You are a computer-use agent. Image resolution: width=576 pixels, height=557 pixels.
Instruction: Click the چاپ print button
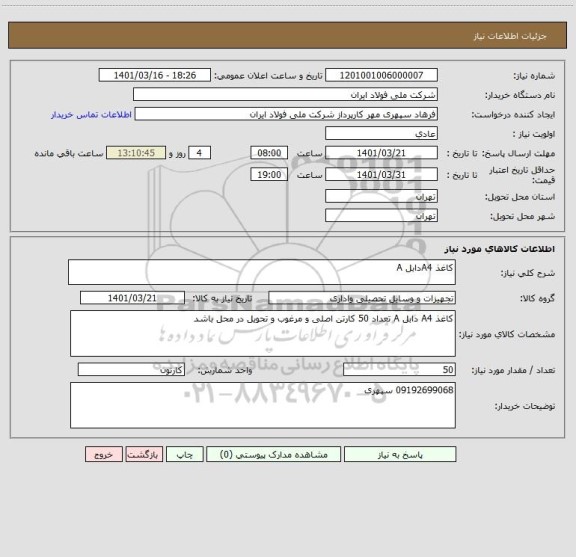click(184, 454)
